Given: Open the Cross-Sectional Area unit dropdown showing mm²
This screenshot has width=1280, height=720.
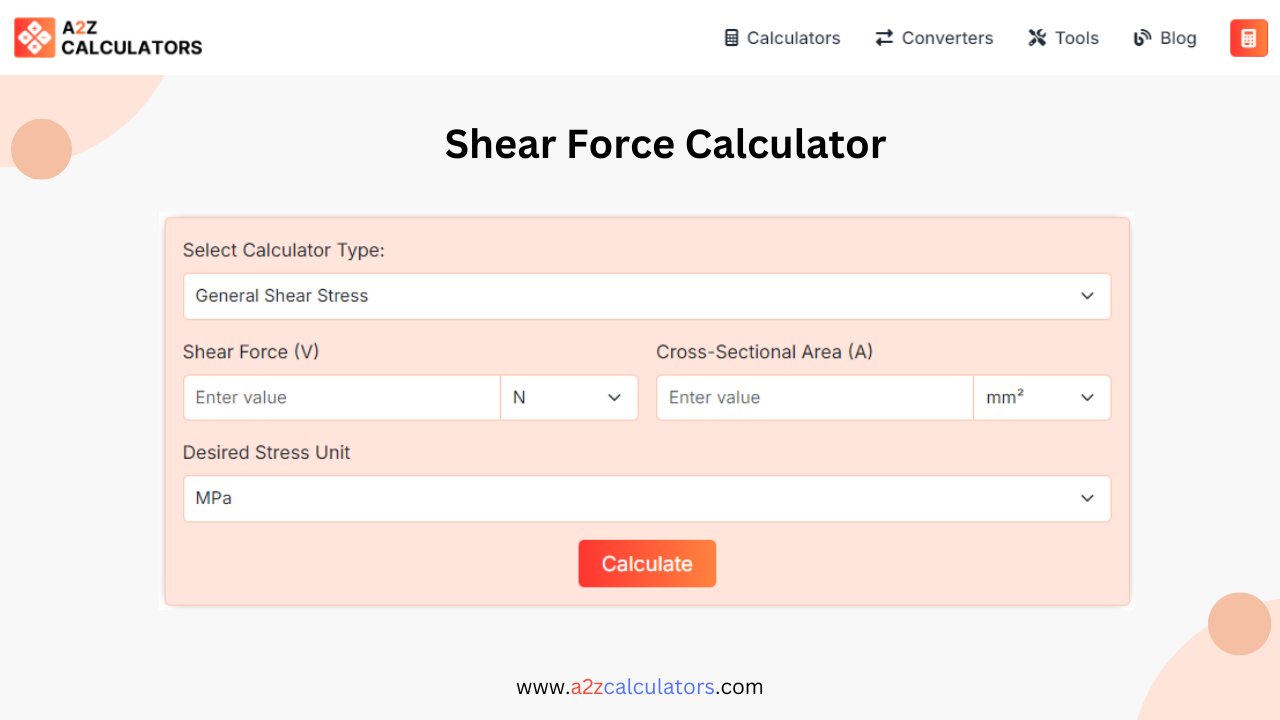Looking at the screenshot, I should pyautogui.click(x=1042, y=397).
